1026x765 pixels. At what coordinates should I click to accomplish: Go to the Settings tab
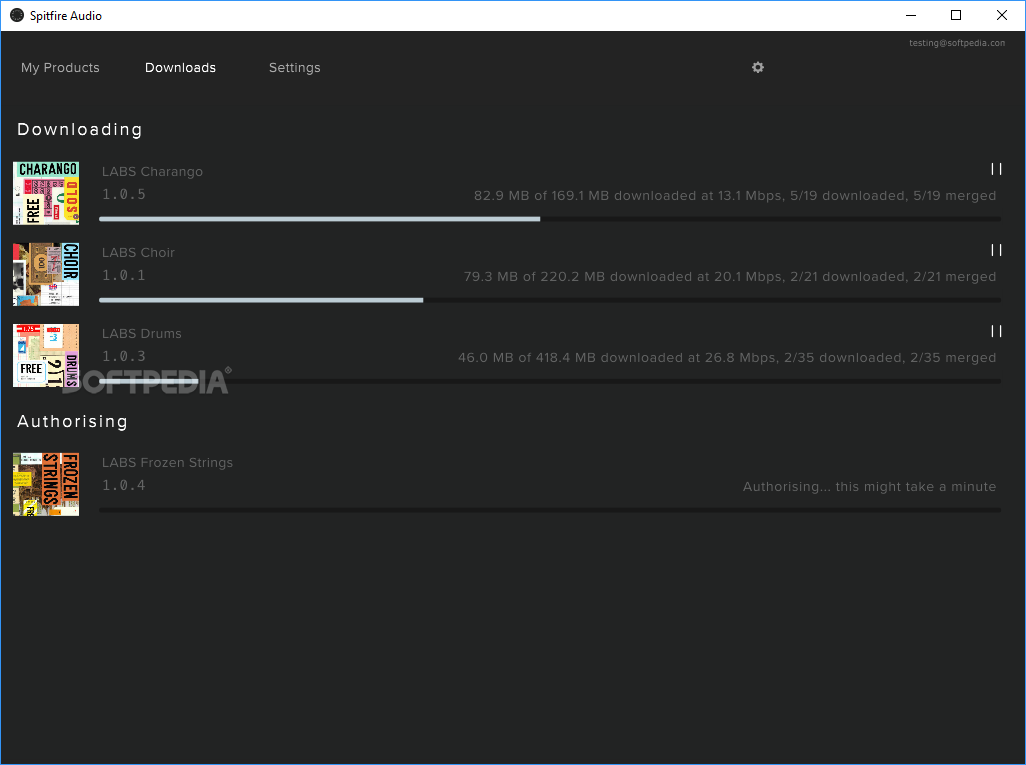pos(294,67)
